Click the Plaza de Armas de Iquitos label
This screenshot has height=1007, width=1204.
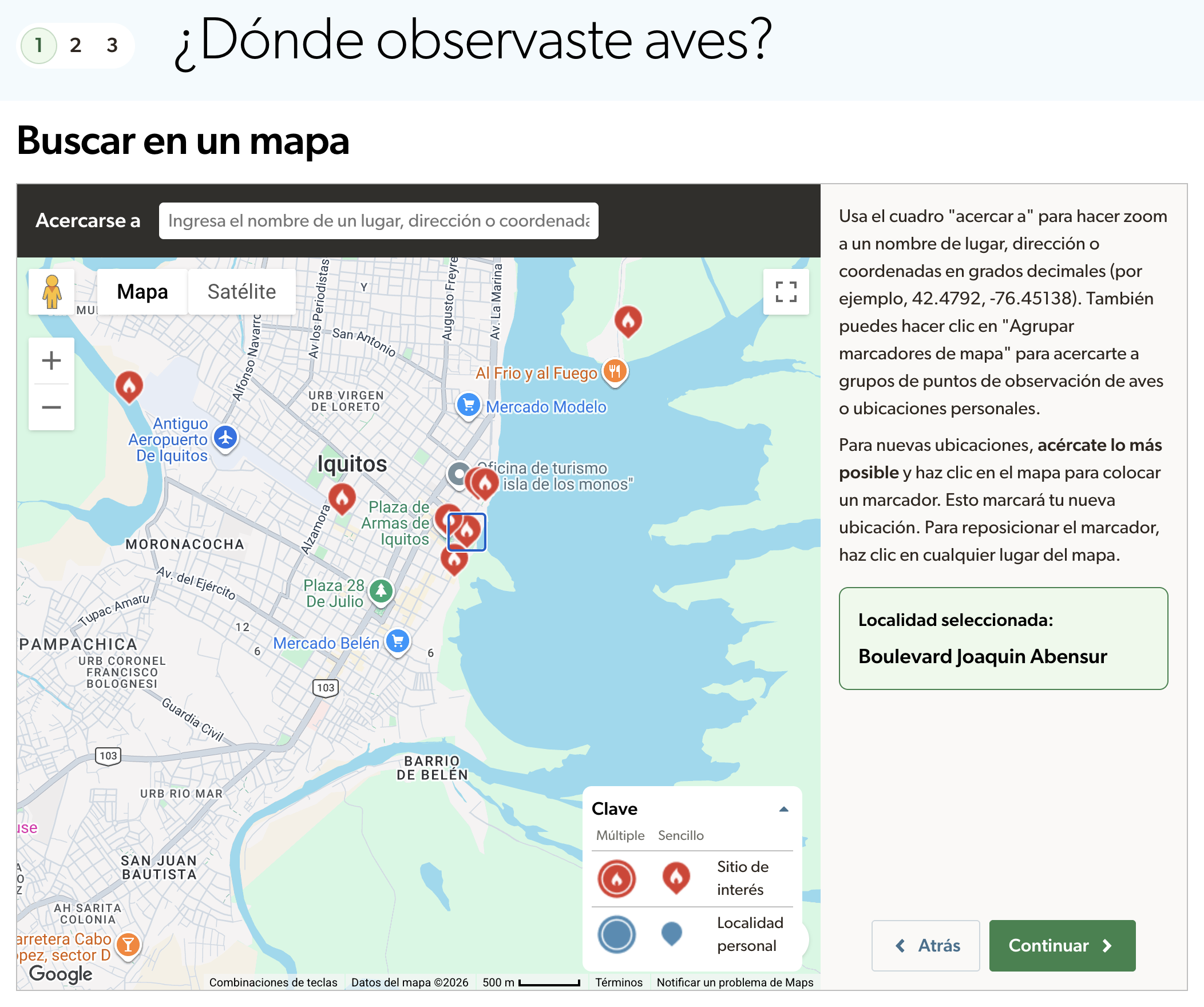coord(395,523)
